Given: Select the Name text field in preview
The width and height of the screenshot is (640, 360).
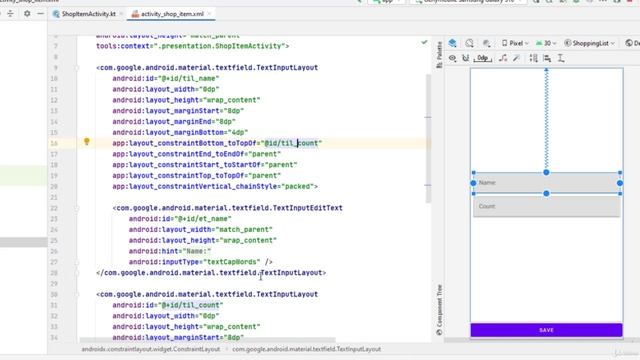Looking at the screenshot, I should coord(546,183).
